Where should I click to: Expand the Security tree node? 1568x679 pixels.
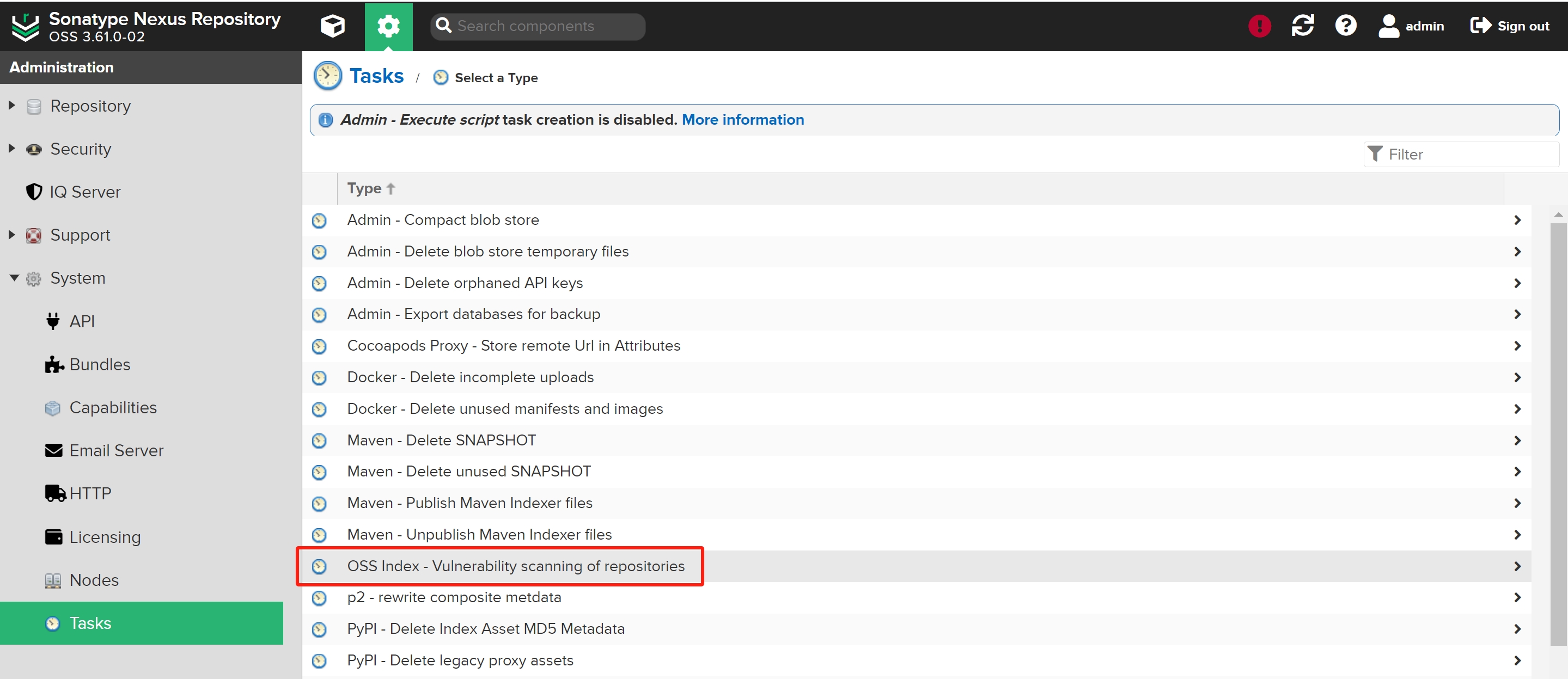[11, 149]
